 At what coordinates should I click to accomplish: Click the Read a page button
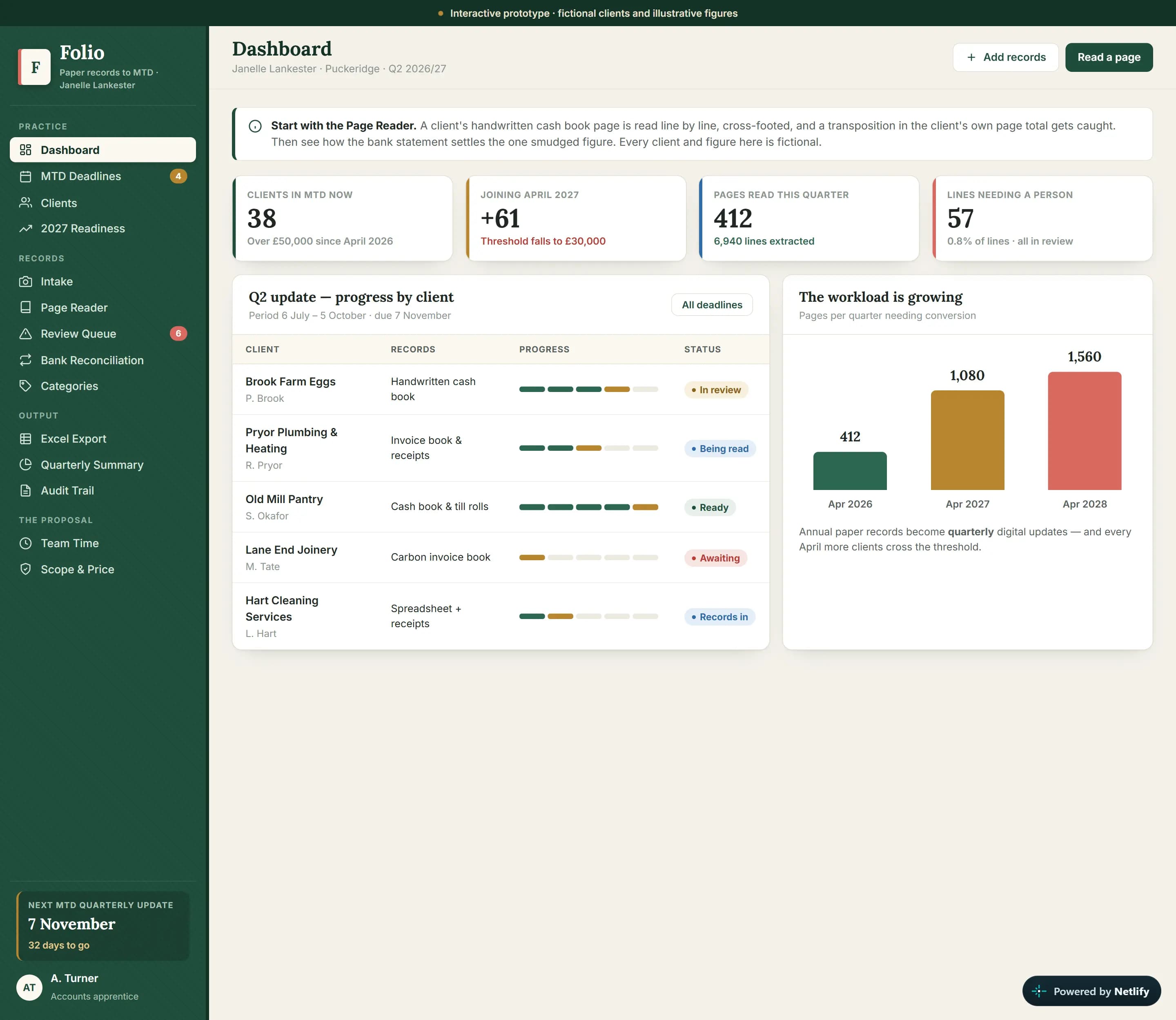click(x=1109, y=57)
